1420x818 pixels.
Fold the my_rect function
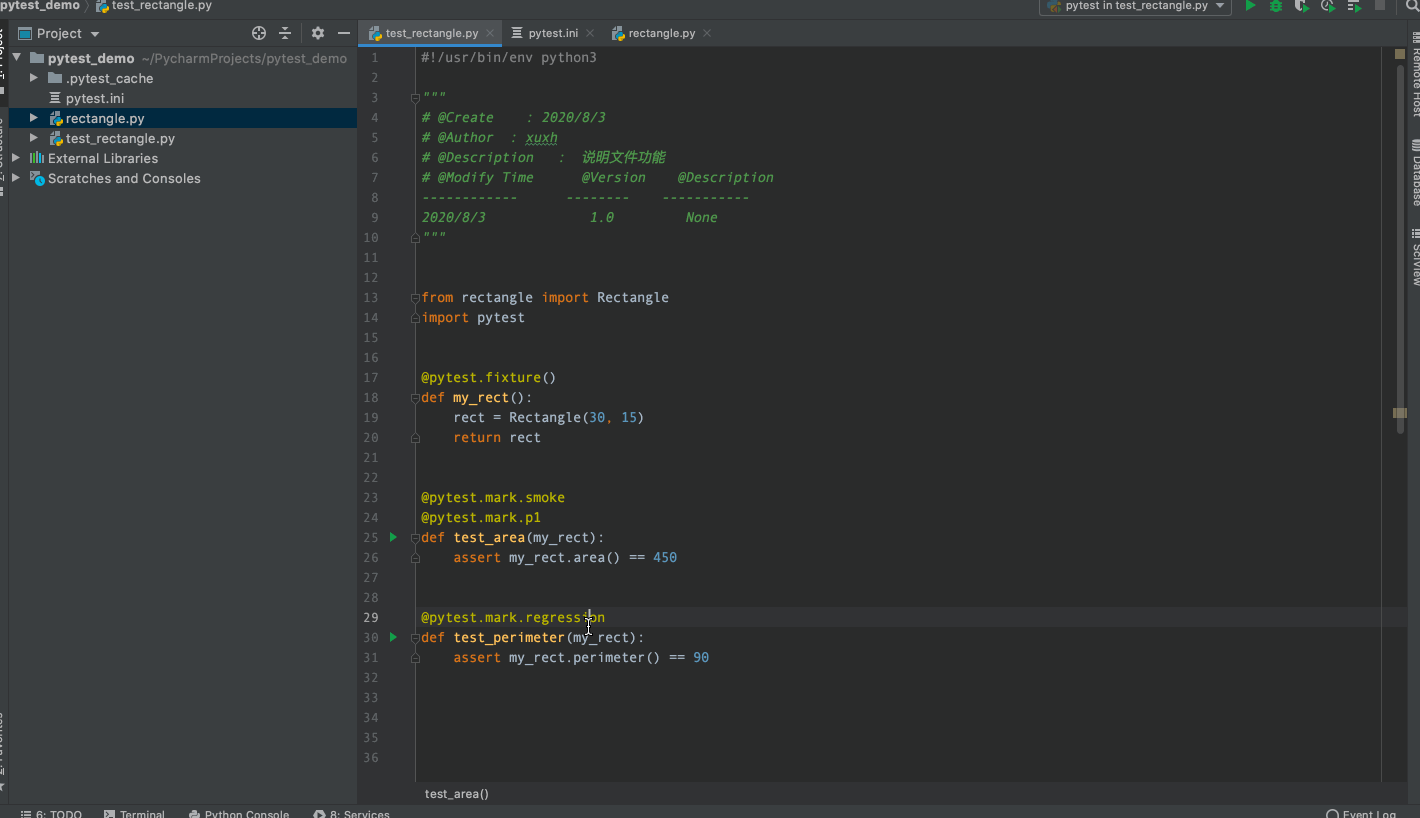click(415, 397)
